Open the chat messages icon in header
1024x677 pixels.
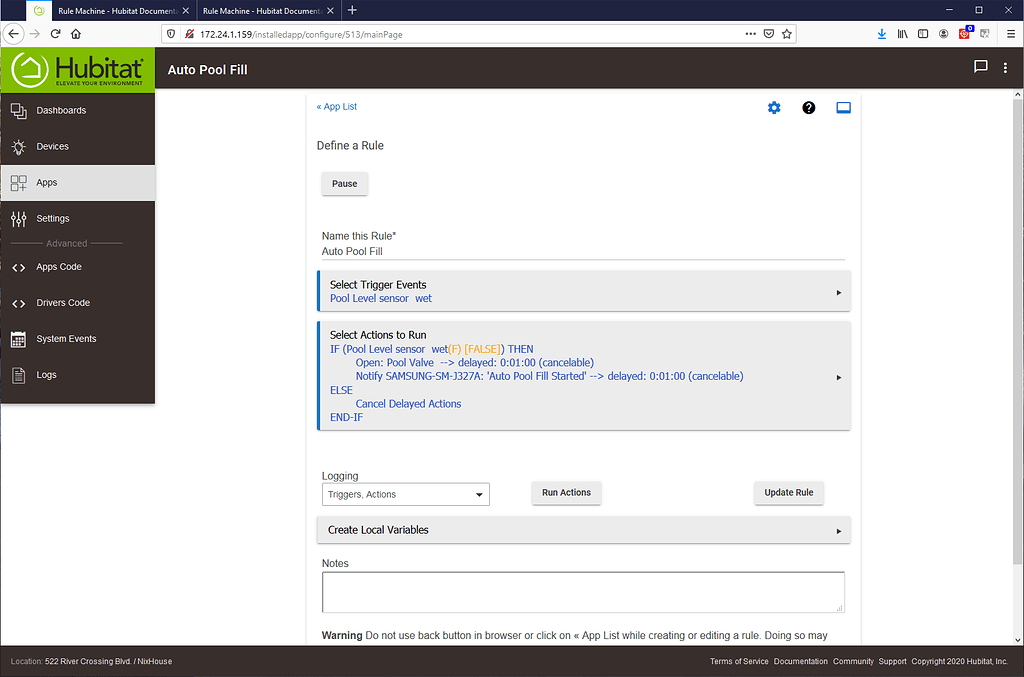pyautogui.click(x=980, y=68)
